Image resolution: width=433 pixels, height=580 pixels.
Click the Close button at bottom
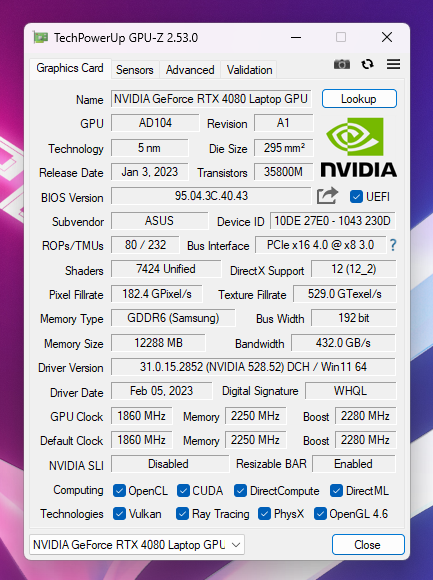pyautogui.click(x=368, y=544)
